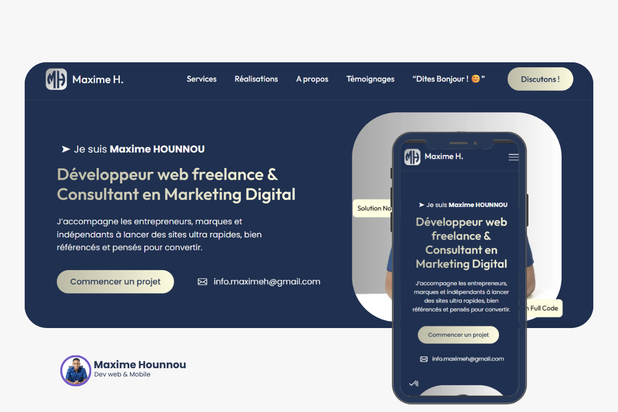Click the phone's Marketing Digital heading
This screenshot has height=412, width=618.
pyautogui.click(x=462, y=264)
